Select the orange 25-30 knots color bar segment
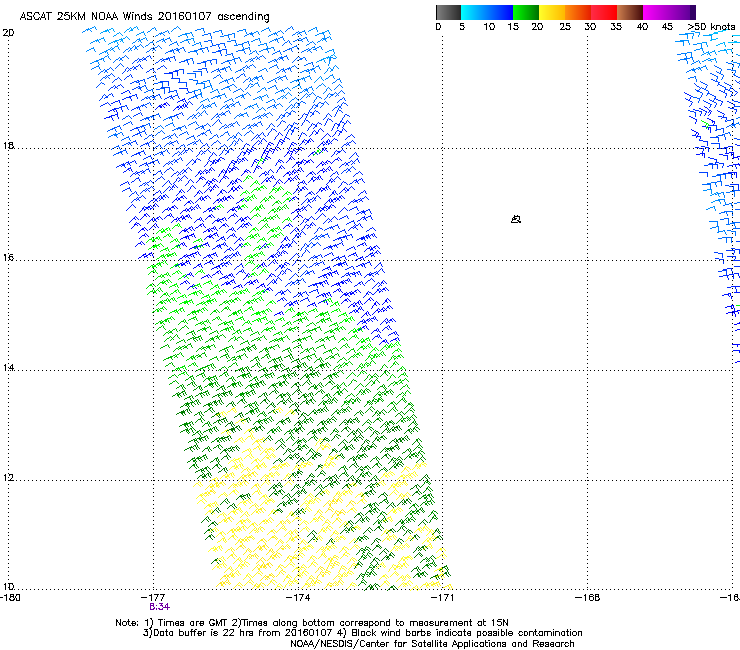This screenshot has height=650, width=740. coord(578,12)
